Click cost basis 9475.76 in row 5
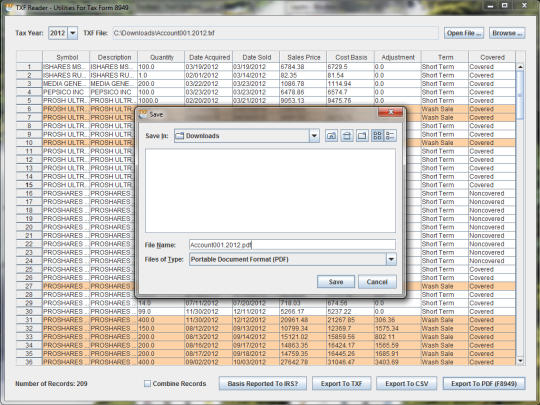This screenshot has height=405, width=540. [x=351, y=101]
